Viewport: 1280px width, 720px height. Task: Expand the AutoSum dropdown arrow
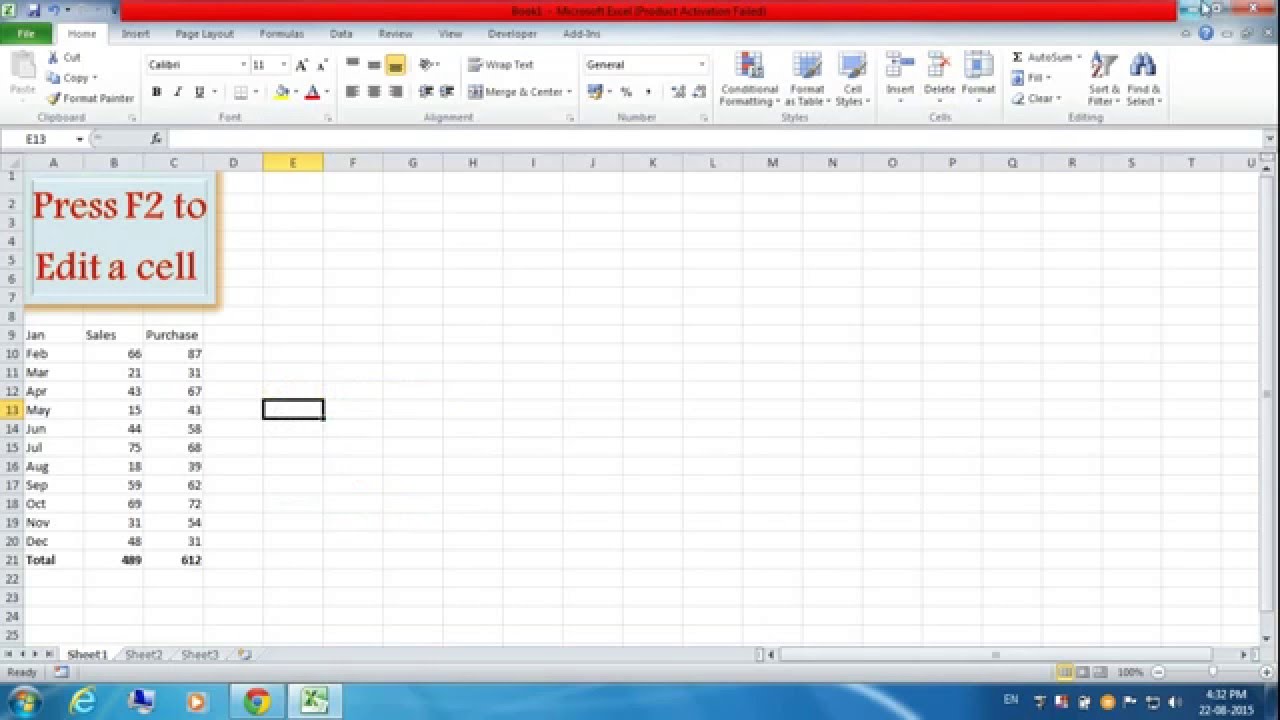[x=1079, y=58]
